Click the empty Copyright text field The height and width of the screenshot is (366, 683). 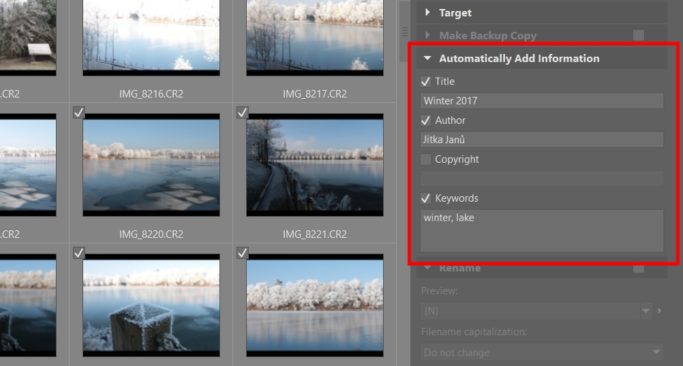click(x=541, y=179)
